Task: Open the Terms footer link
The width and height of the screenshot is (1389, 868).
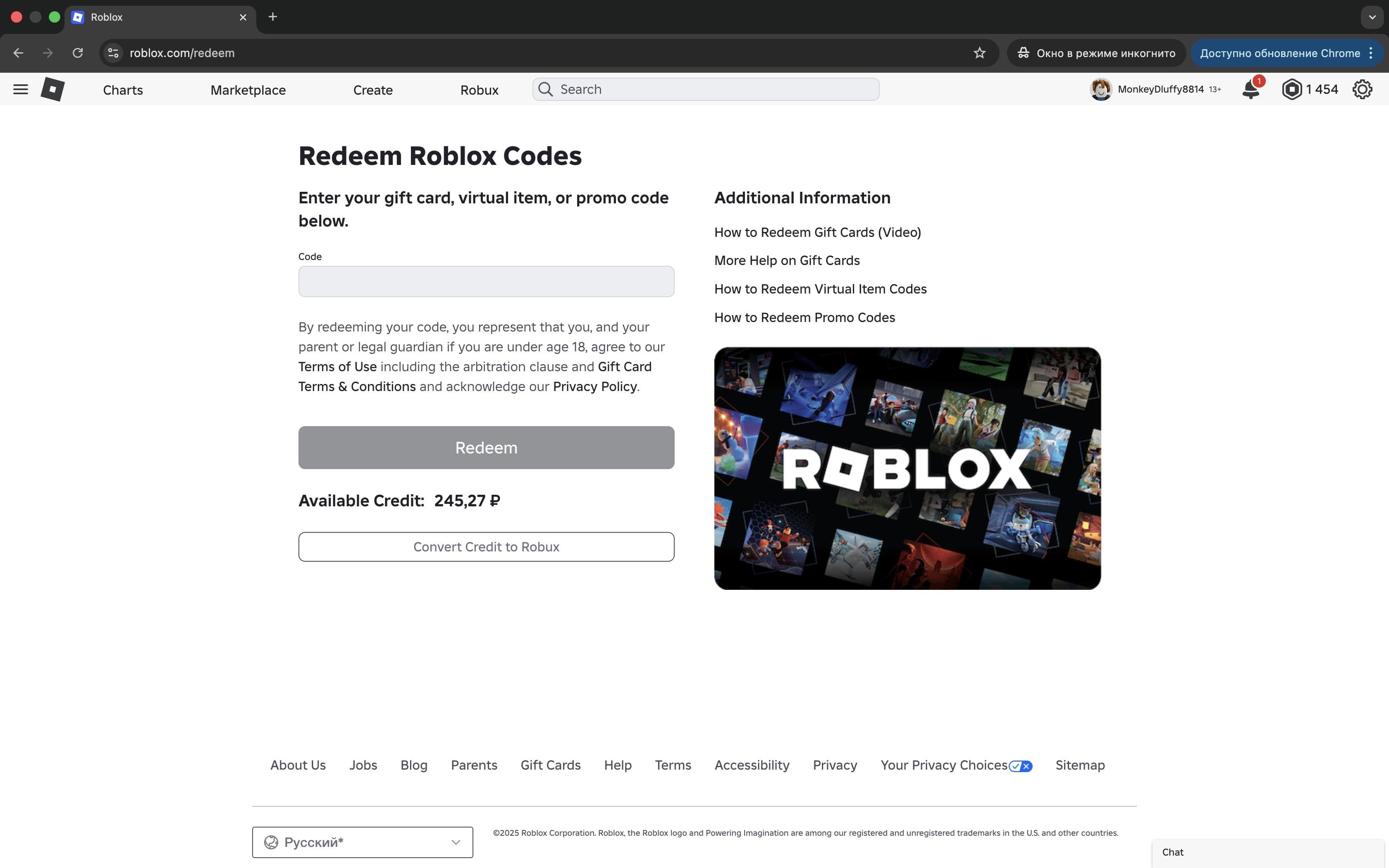Action: click(673, 765)
